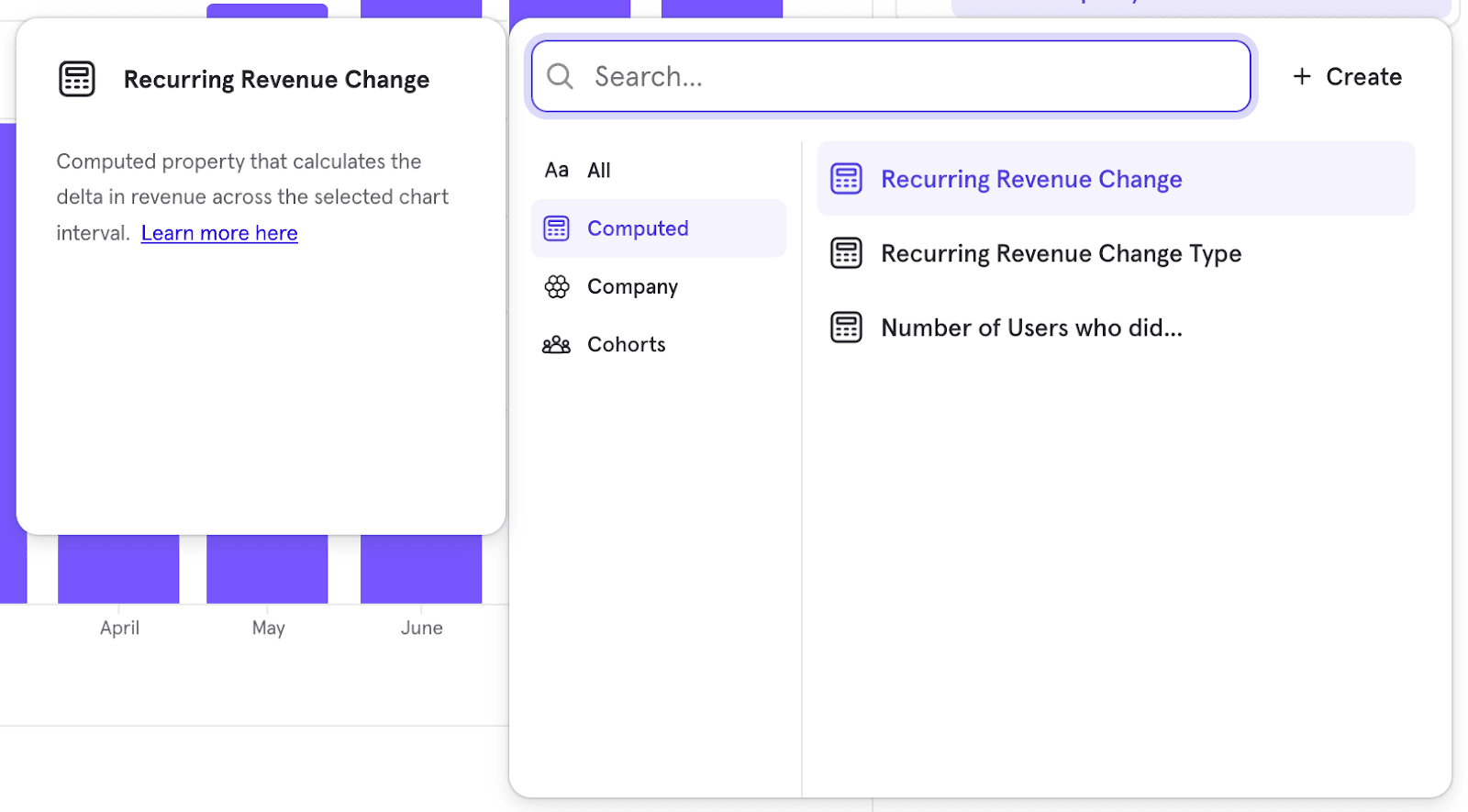The width and height of the screenshot is (1468, 812).
Task: Choose Recurring Revenue Change property
Action: point(1031,179)
